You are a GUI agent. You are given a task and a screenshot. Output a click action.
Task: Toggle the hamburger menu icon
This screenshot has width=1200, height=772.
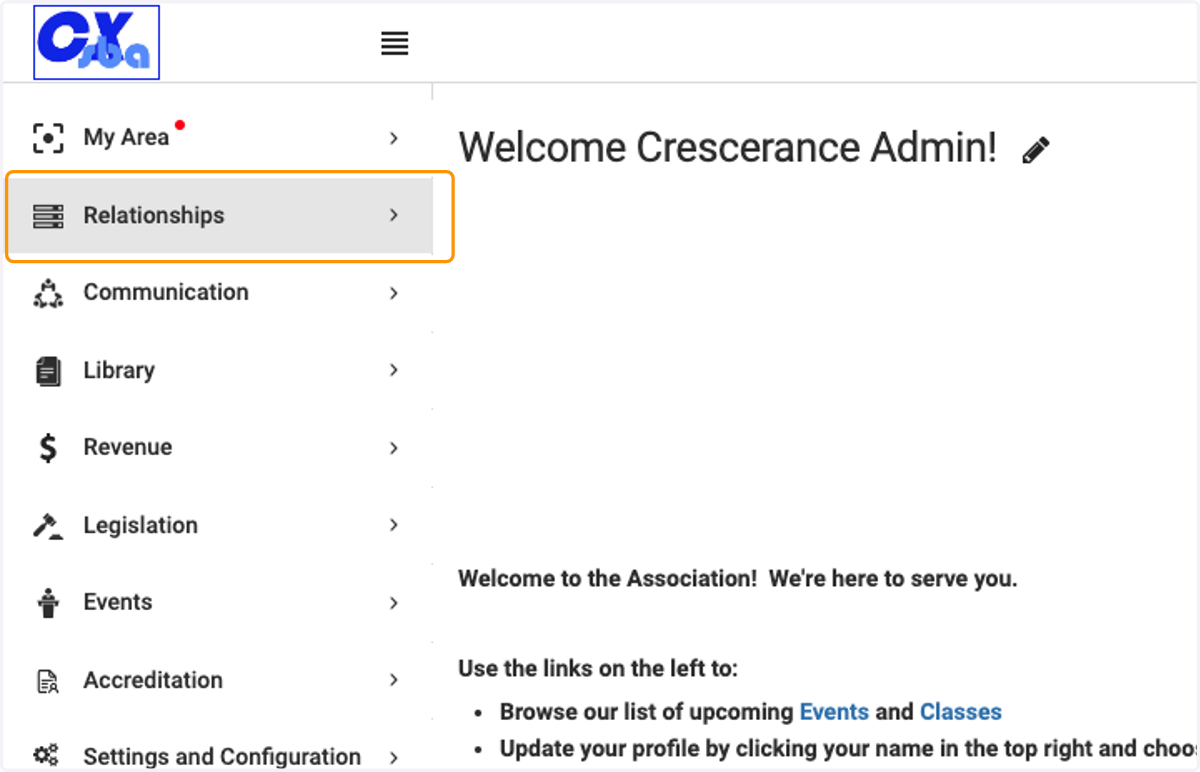tap(395, 44)
